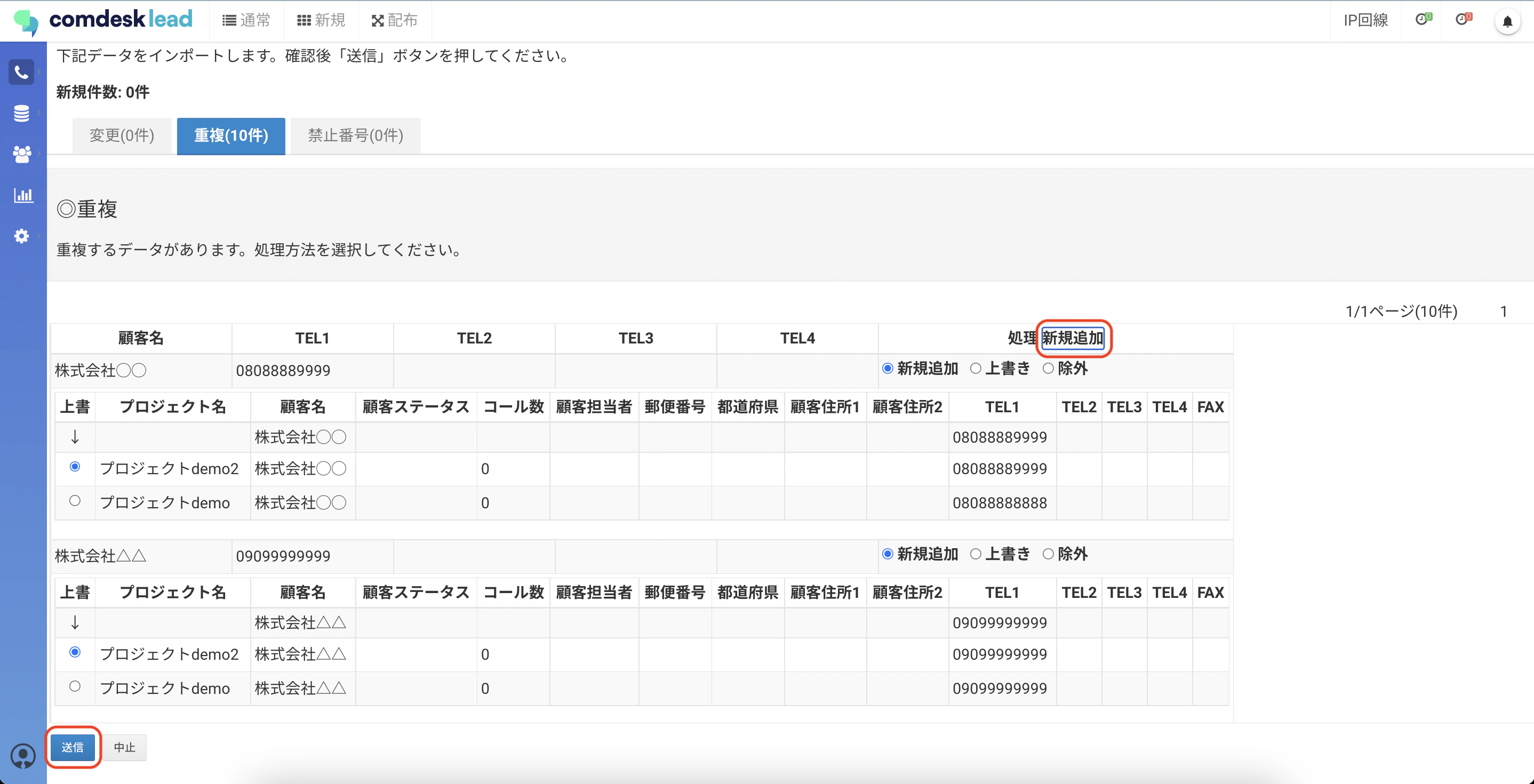This screenshot has width=1534, height=784.
Task: Click the down arrow in first sub-table
Action: click(x=75, y=437)
